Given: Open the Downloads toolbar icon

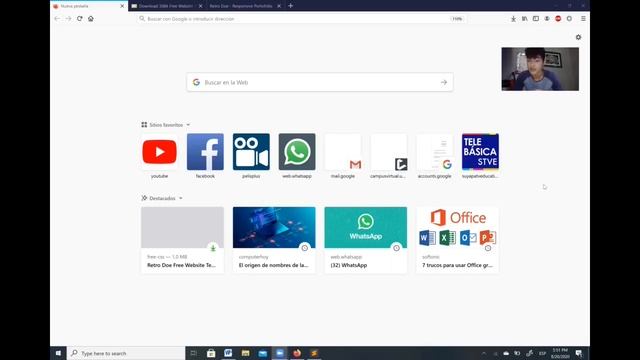Looking at the screenshot, I should point(513,19).
